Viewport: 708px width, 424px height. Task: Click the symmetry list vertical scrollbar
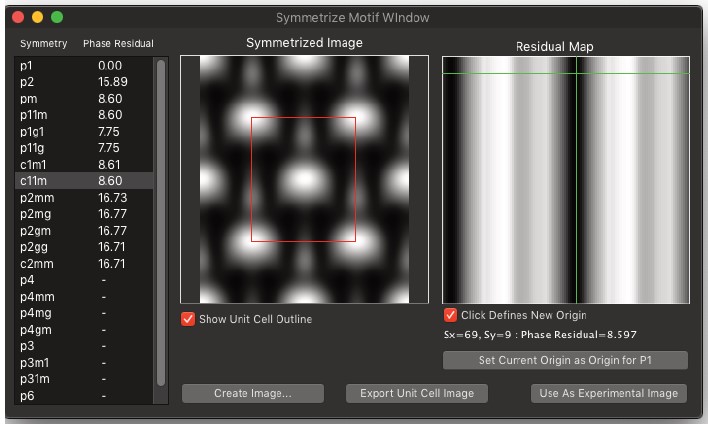pyautogui.click(x=160, y=220)
